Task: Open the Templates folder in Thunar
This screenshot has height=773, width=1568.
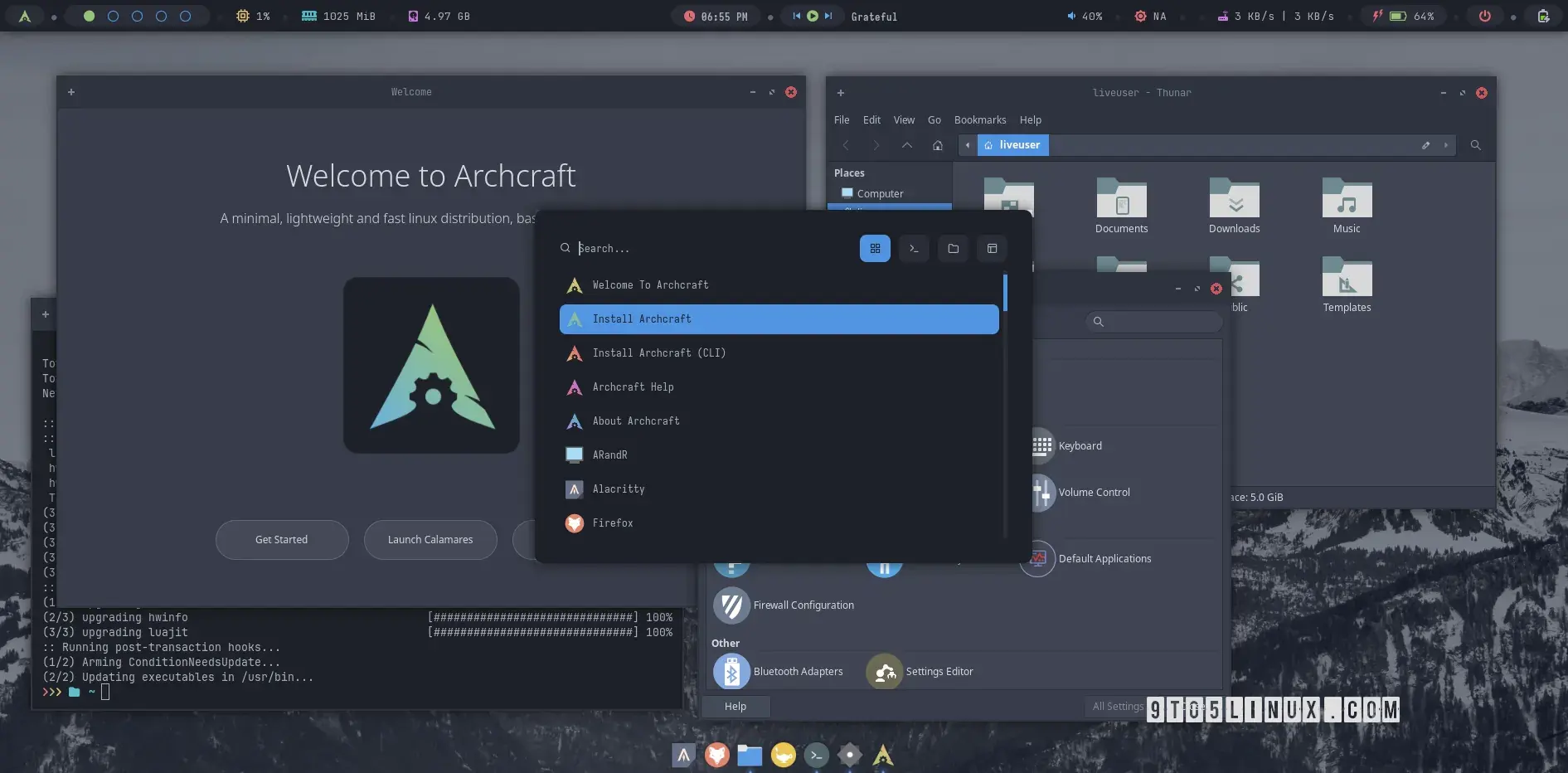Action: pos(1347,284)
